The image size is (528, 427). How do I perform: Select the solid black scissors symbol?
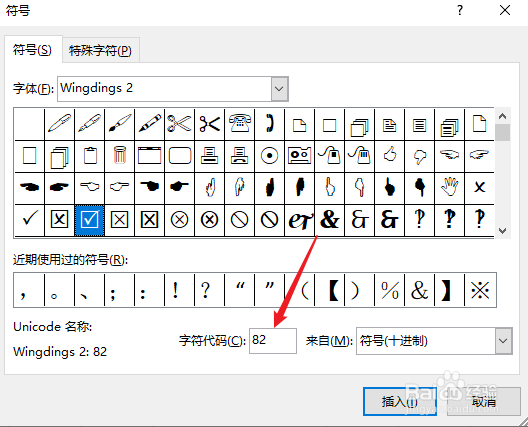coord(209,124)
